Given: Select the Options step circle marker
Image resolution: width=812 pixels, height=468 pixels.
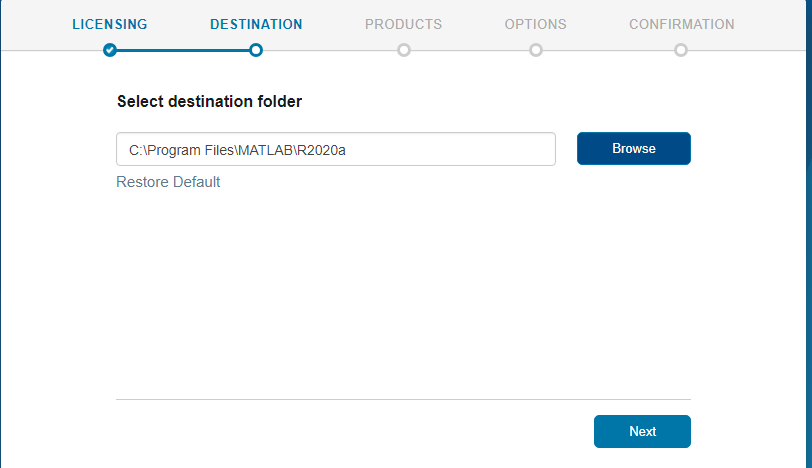Looking at the screenshot, I should pyautogui.click(x=535, y=50).
